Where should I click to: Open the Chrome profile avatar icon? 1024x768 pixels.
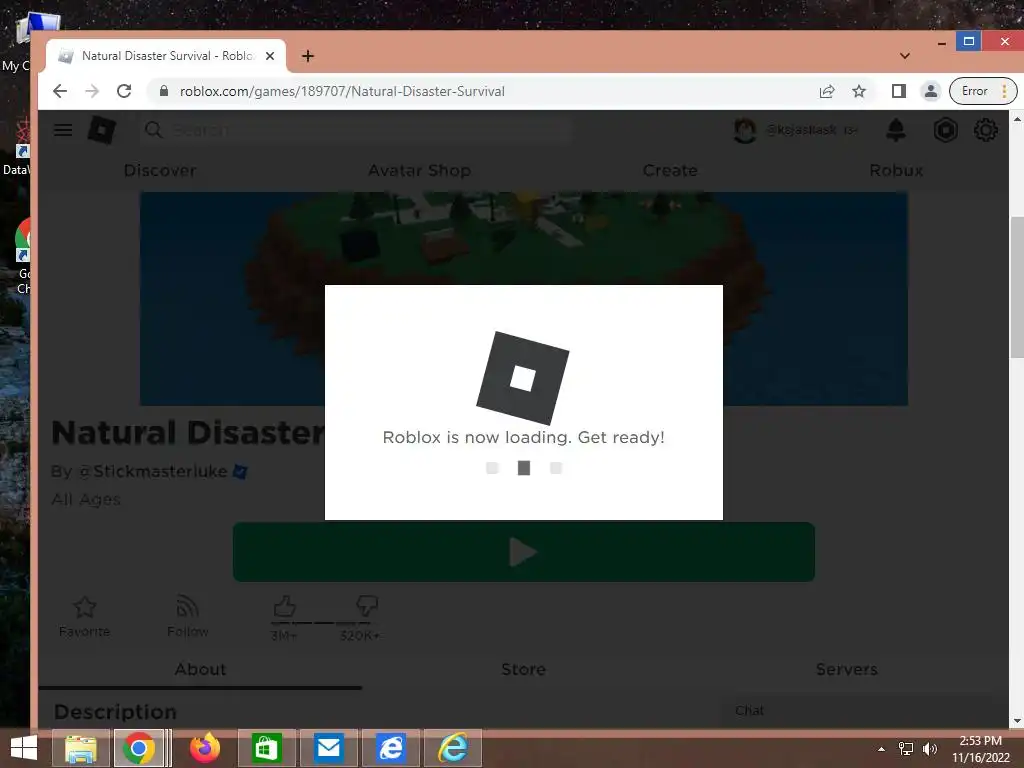tap(931, 91)
